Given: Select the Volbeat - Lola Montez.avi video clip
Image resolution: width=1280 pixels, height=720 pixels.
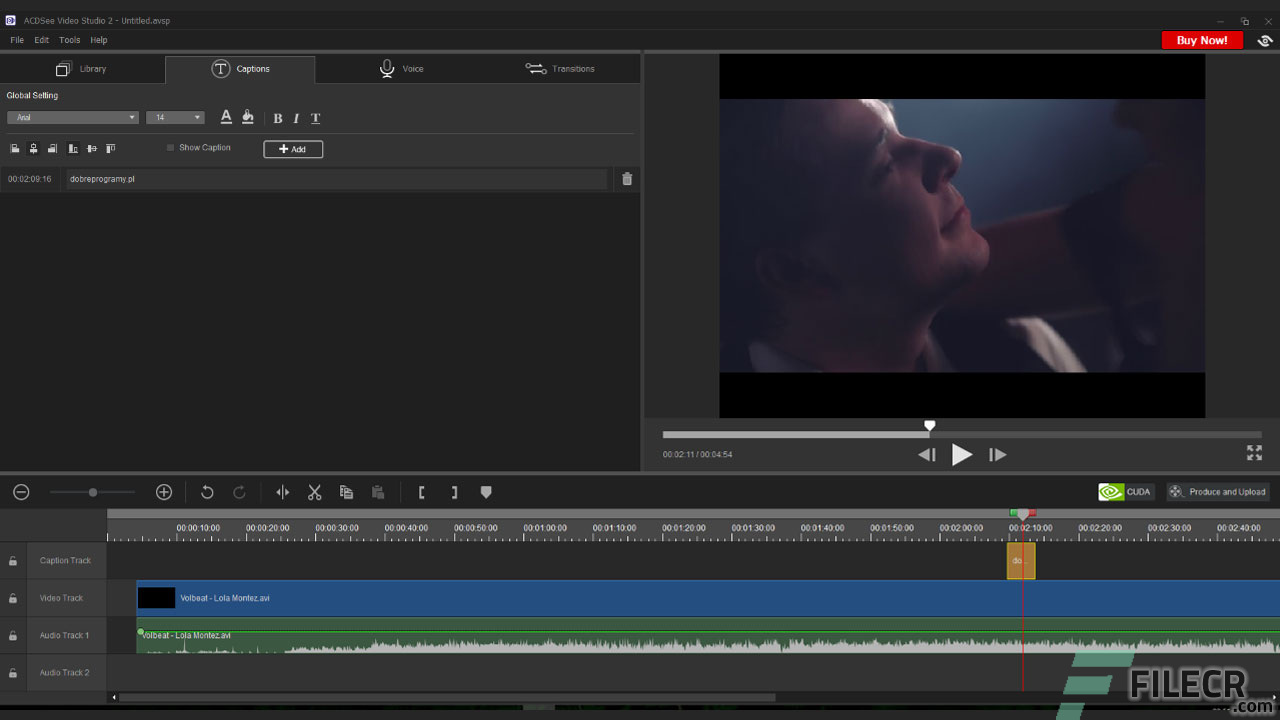Looking at the screenshot, I should 708,598.
